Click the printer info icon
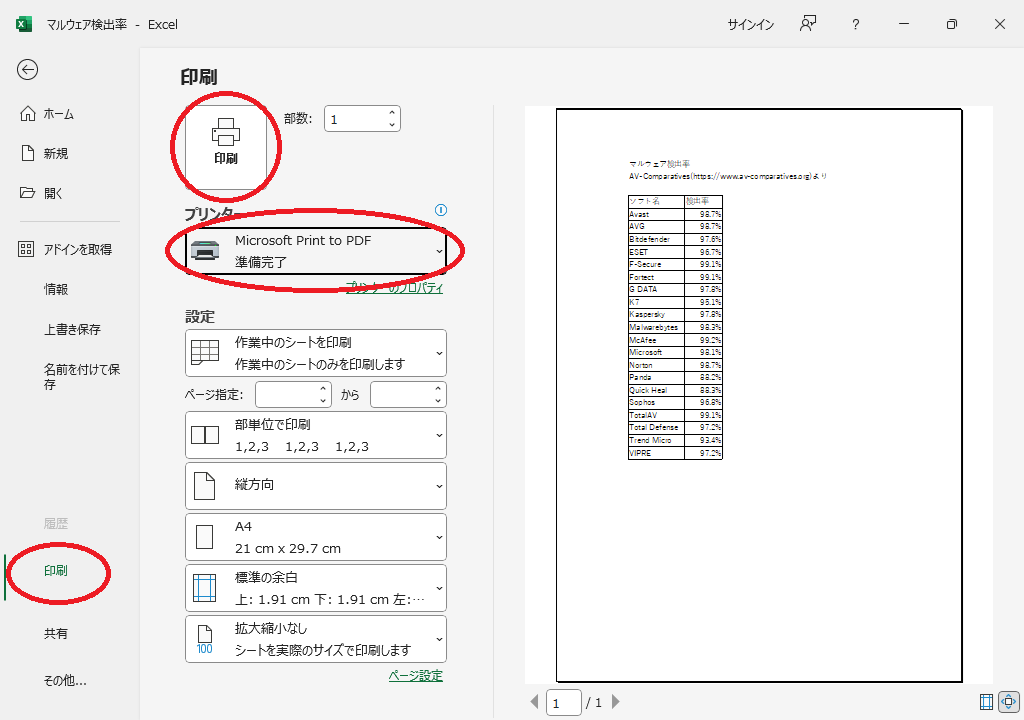 tap(441, 210)
